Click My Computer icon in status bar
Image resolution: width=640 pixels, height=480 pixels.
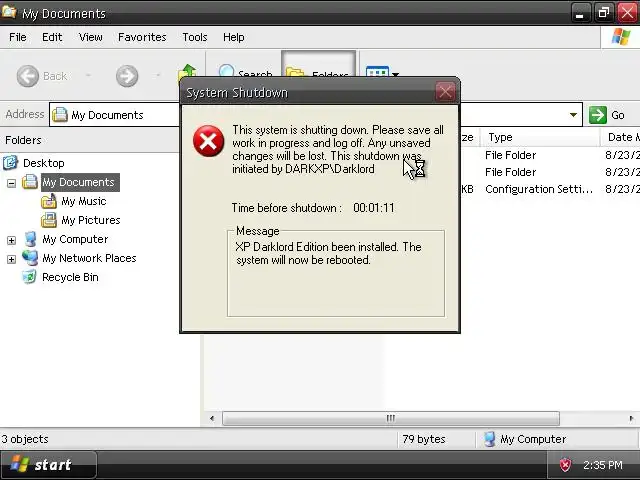489,439
